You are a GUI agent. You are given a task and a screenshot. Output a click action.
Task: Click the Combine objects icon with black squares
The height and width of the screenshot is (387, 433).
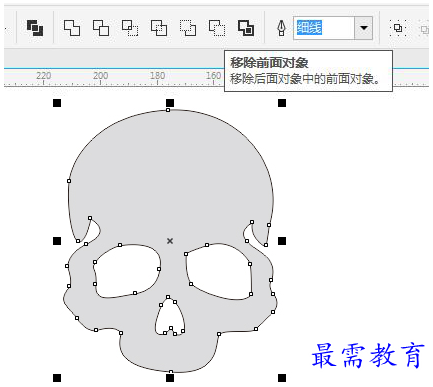click(x=35, y=28)
